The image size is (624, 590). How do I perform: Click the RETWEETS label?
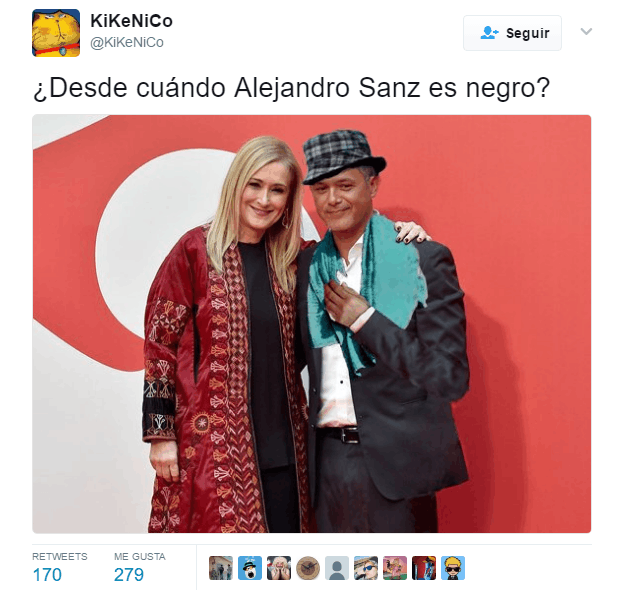point(60,557)
